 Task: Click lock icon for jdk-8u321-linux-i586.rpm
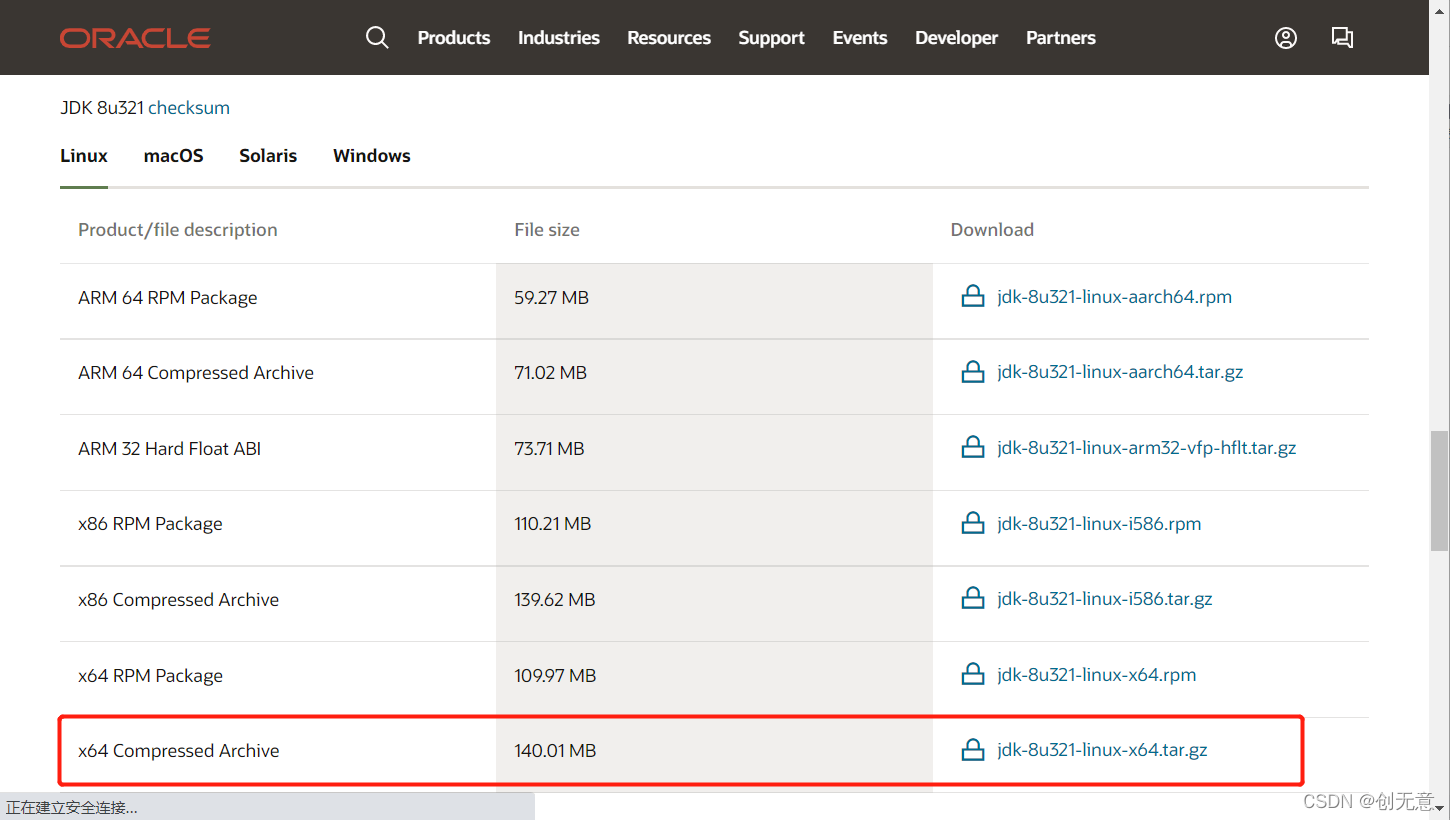(973, 523)
